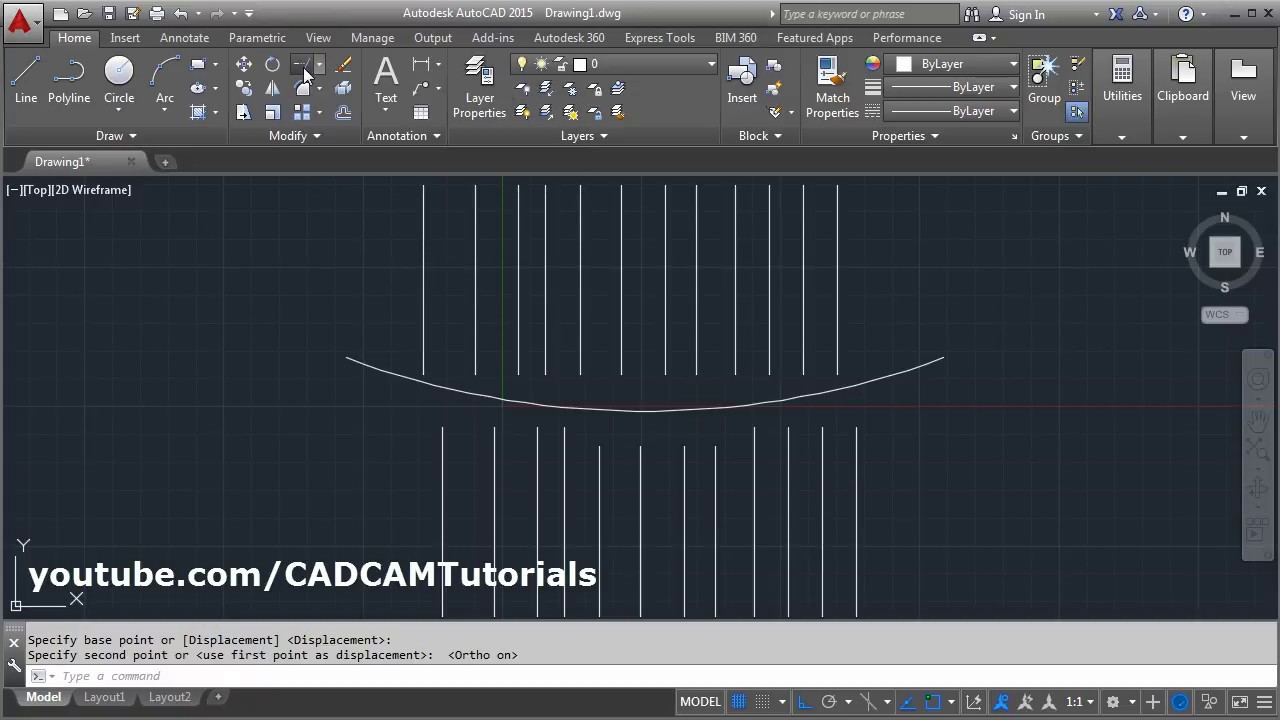Toggle annotation visibility in status bar
The width and height of the screenshot is (1280, 720).
[x=1000, y=702]
